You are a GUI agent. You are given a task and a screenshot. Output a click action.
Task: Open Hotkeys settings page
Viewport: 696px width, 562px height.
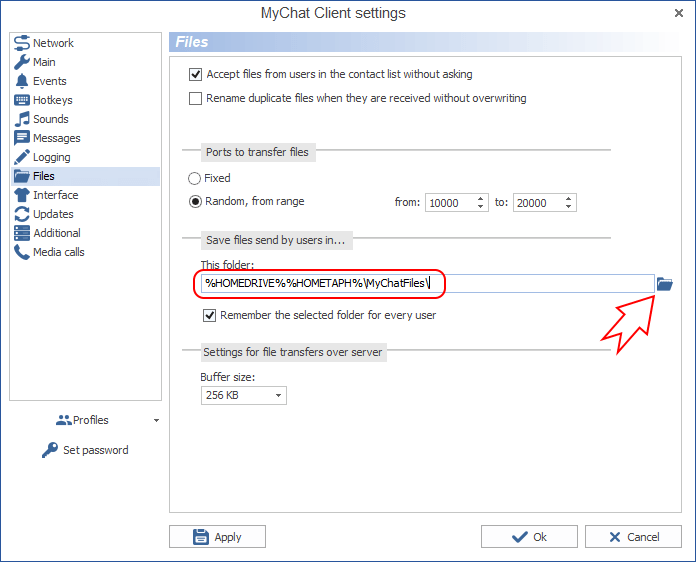coord(85,100)
